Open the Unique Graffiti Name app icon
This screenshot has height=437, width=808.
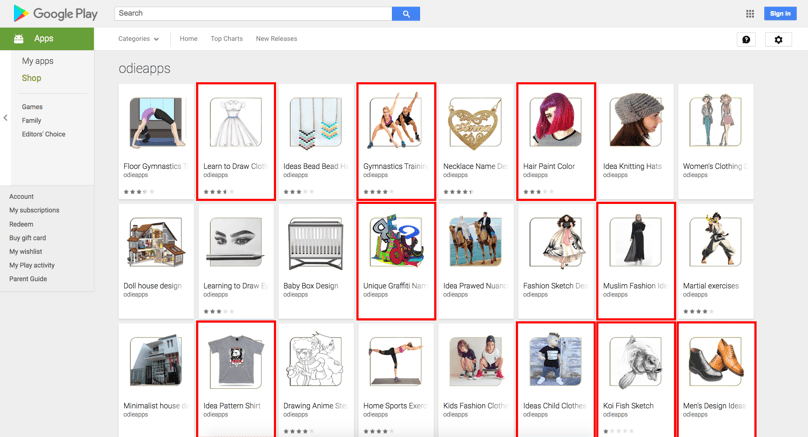(395, 242)
